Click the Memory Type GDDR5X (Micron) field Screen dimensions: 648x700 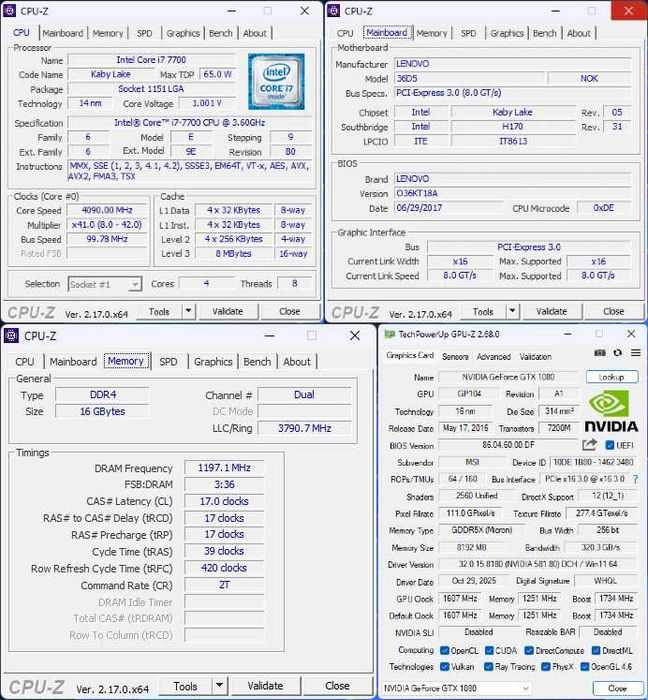click(482, 530)
